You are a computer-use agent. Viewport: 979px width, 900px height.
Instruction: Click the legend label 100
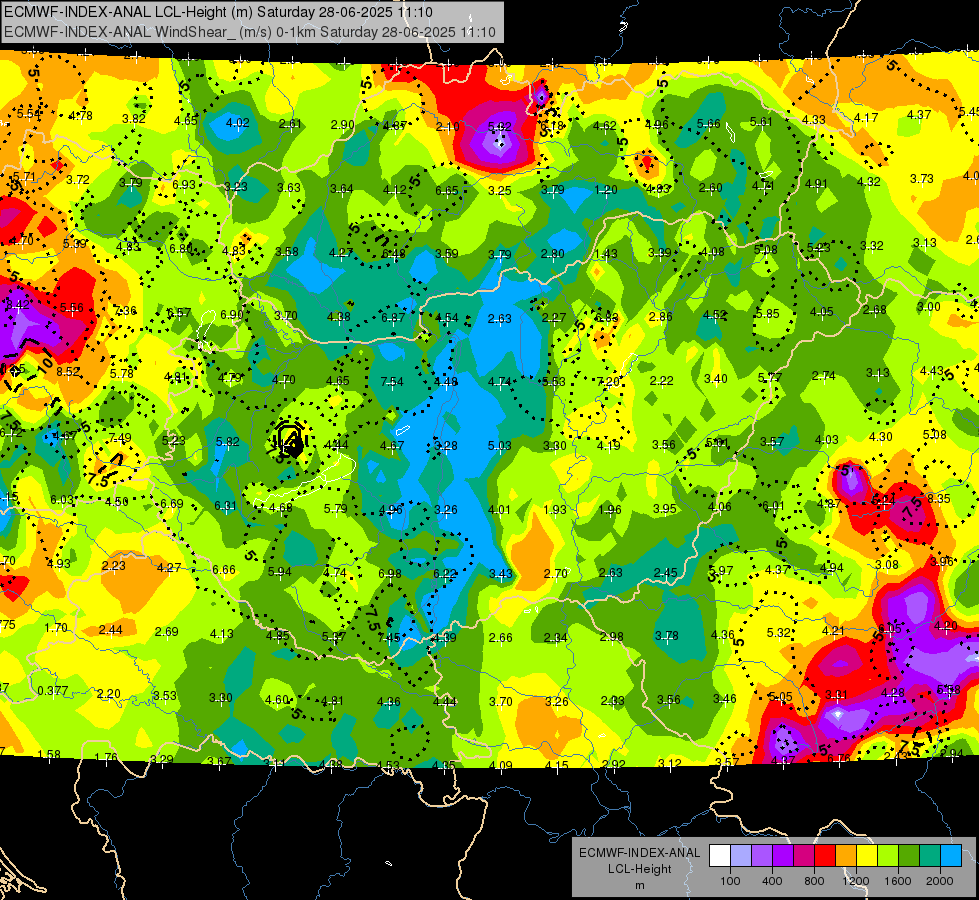point(730,881)
